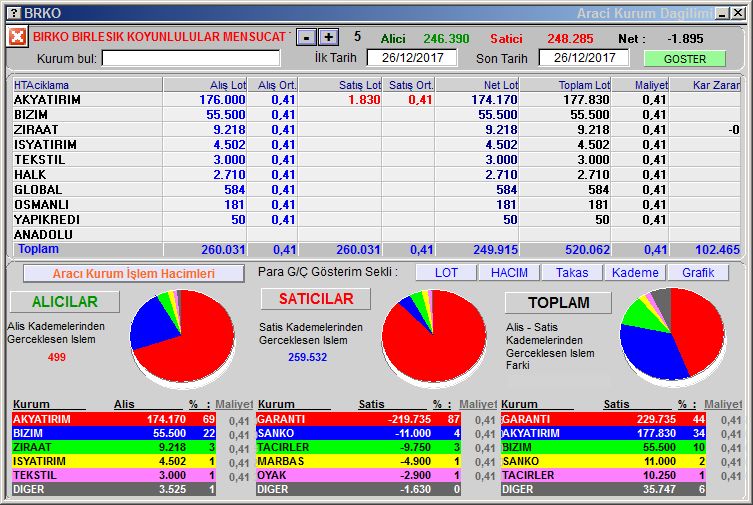Sort by Satış Lot column header
This screenshot has width=753, height=505.
(x=340, y=85)
